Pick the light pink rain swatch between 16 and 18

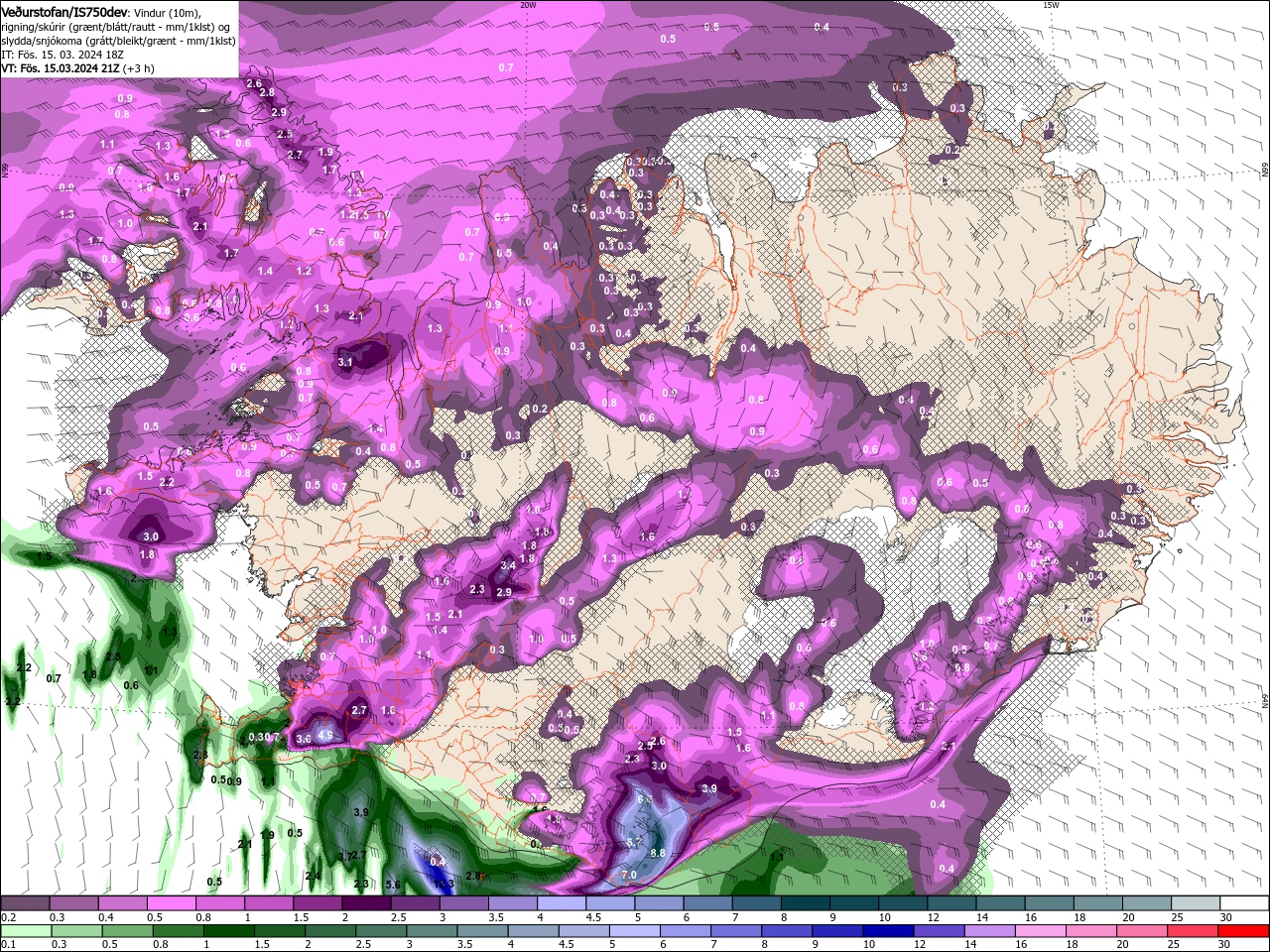[1040, 931]
